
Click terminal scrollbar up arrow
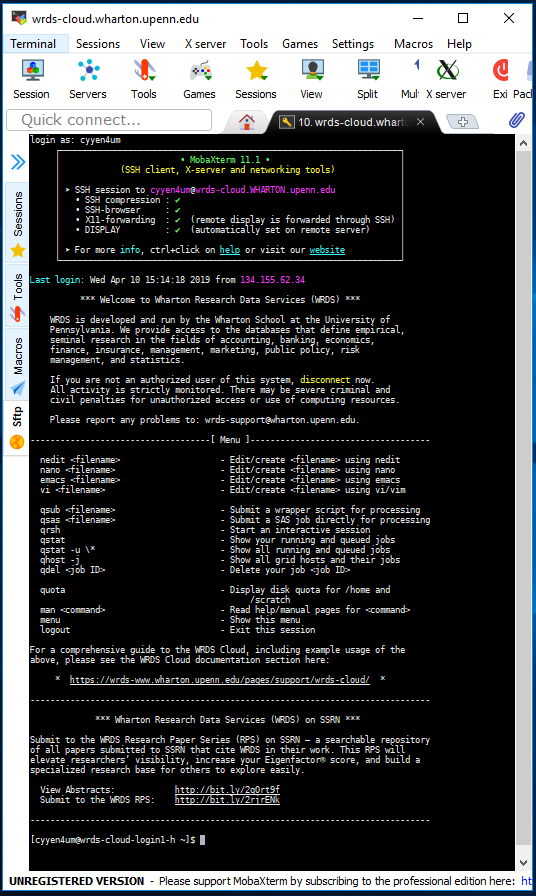coord(523,143)
